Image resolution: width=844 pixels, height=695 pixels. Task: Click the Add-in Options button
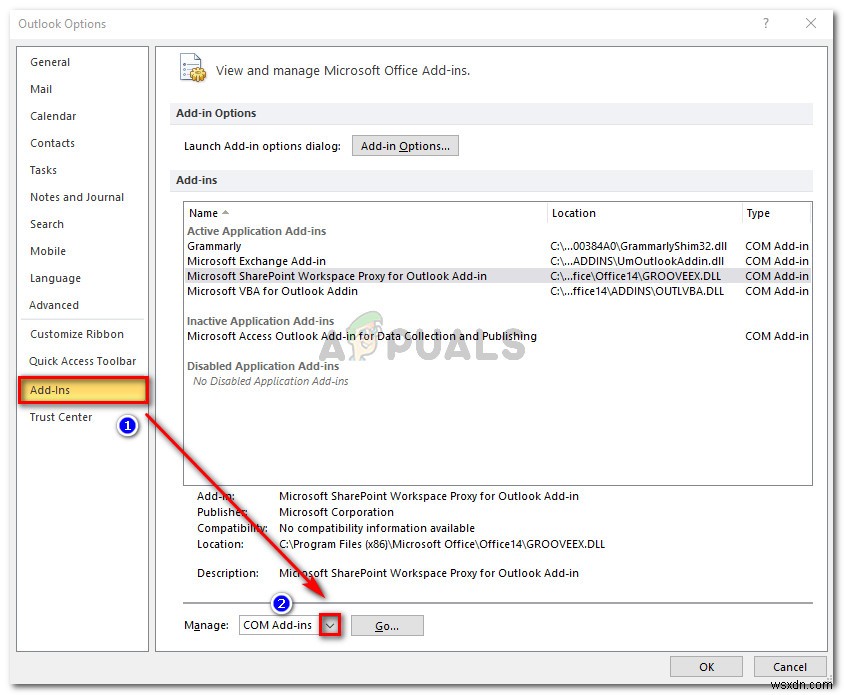coord(405,145)
